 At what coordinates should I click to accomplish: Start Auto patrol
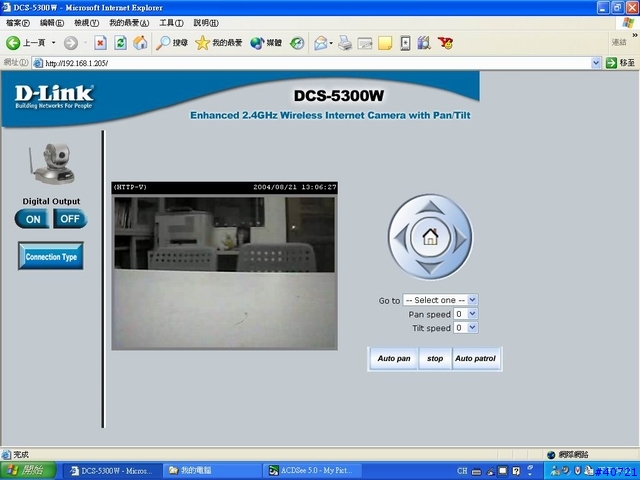pyautogui.click(x=476, y=359)
